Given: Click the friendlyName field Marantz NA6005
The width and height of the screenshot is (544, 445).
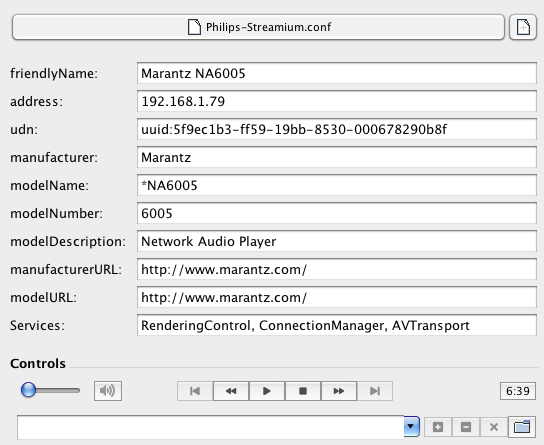Looking at the screenshot, I should pyautogui.click(x=337, y=73).
